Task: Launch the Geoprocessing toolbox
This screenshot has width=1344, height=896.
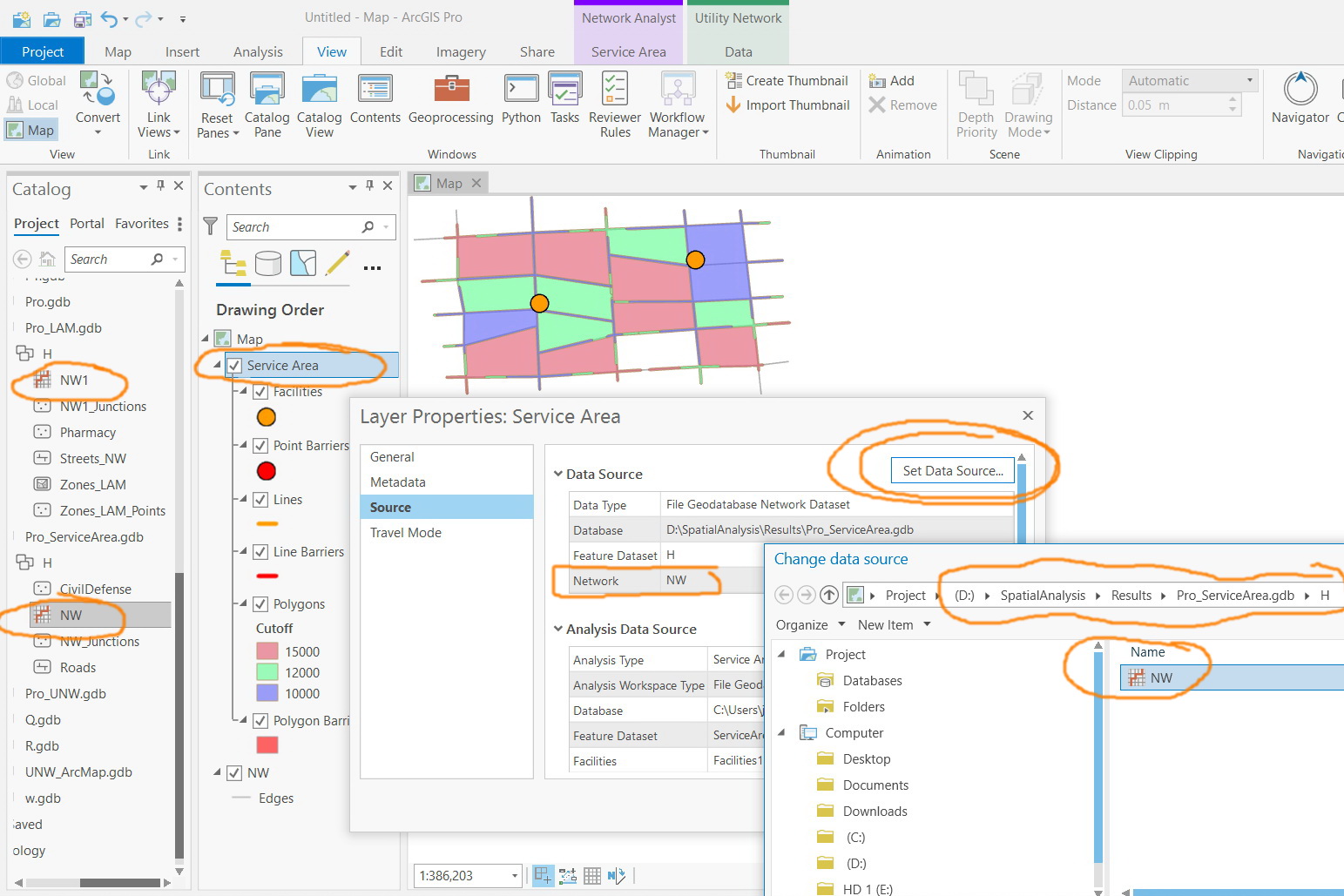Action: pos(451,98)
